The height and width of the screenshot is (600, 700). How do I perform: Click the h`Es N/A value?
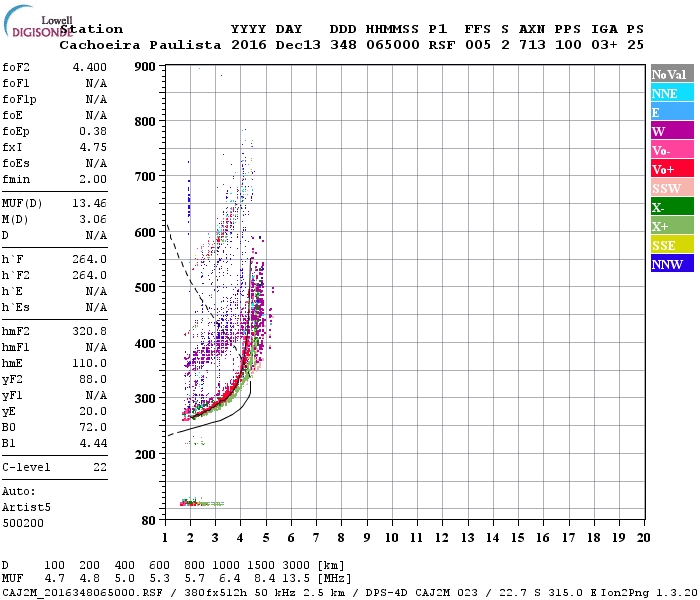tap(96, 308)
